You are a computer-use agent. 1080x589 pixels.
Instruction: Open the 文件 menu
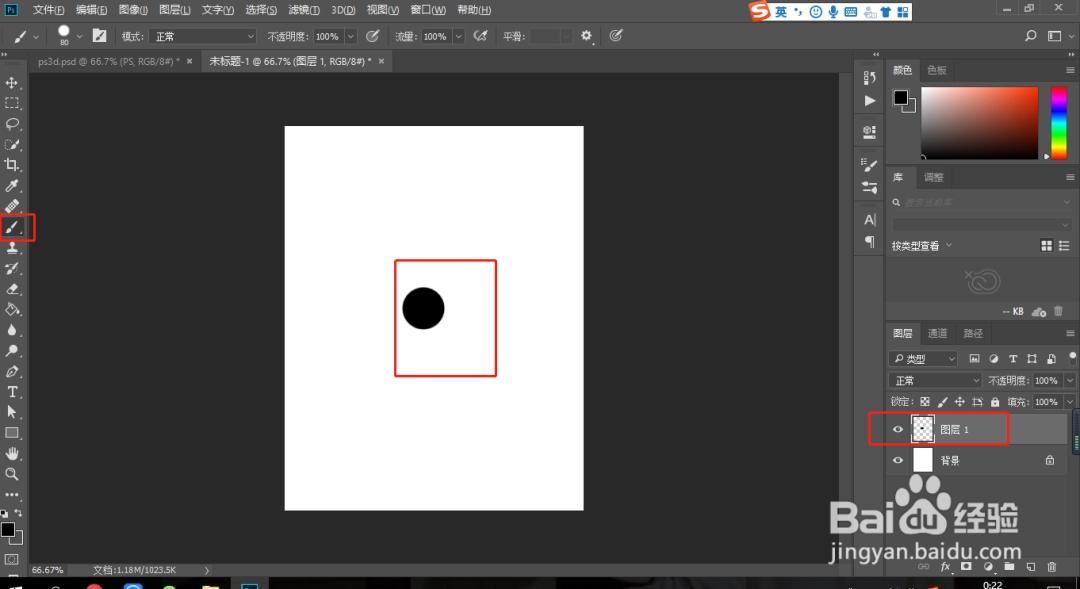click(x=48, y=10)
